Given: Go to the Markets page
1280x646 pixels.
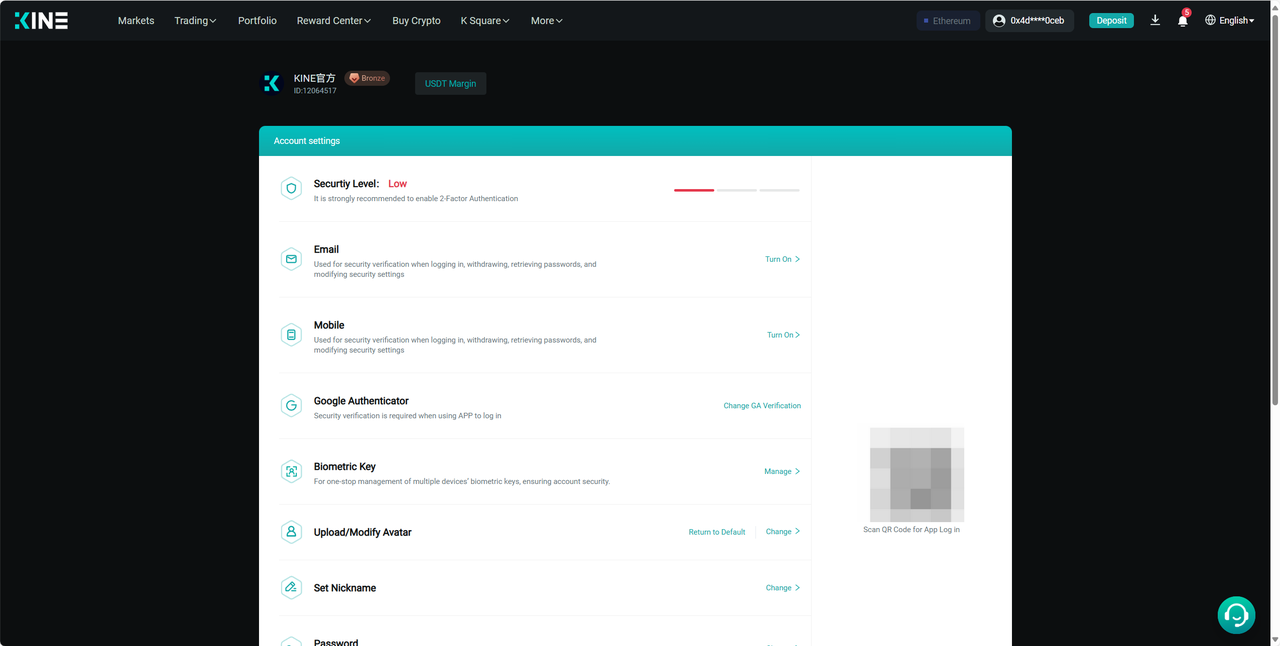Looking at the screenshot, I should 136,21.
